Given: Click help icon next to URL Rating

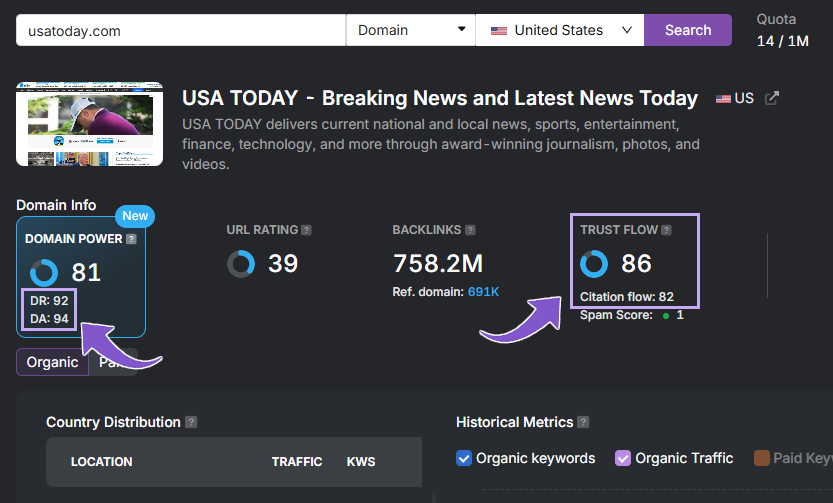Looking at the screenshot, I should 307,230.
